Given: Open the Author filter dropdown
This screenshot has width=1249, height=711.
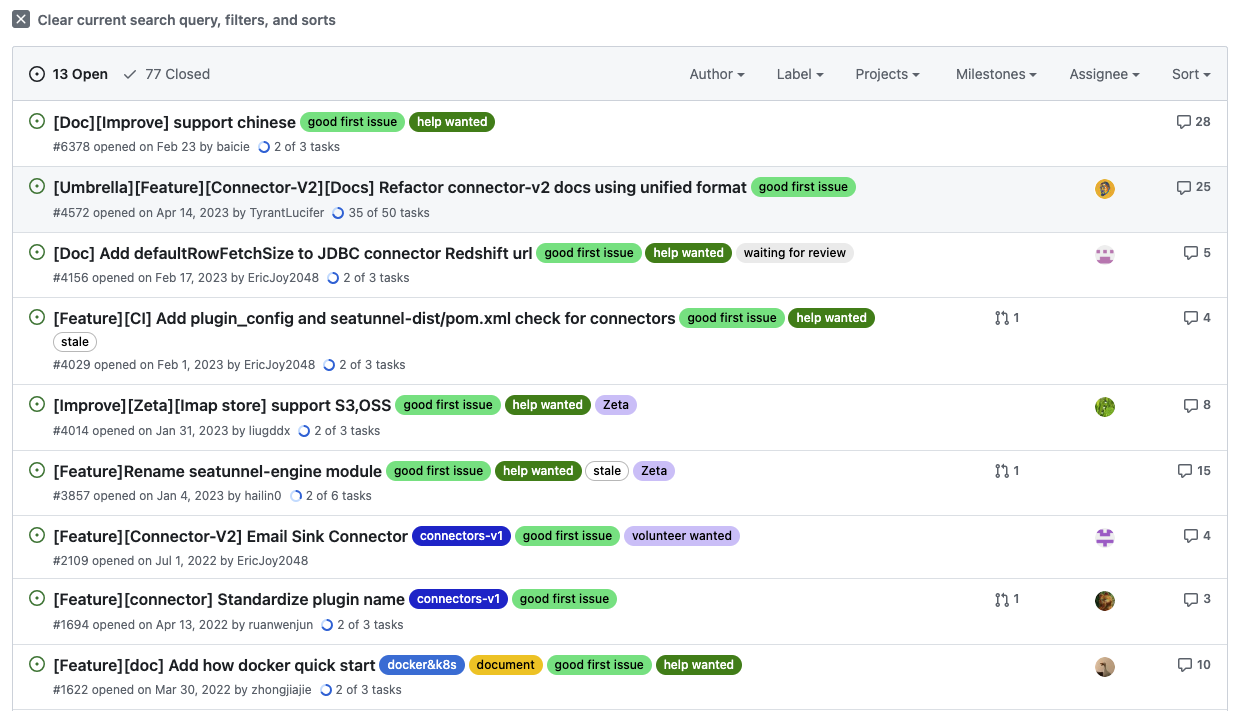Looking at the screenshot, I should [717, 74].
